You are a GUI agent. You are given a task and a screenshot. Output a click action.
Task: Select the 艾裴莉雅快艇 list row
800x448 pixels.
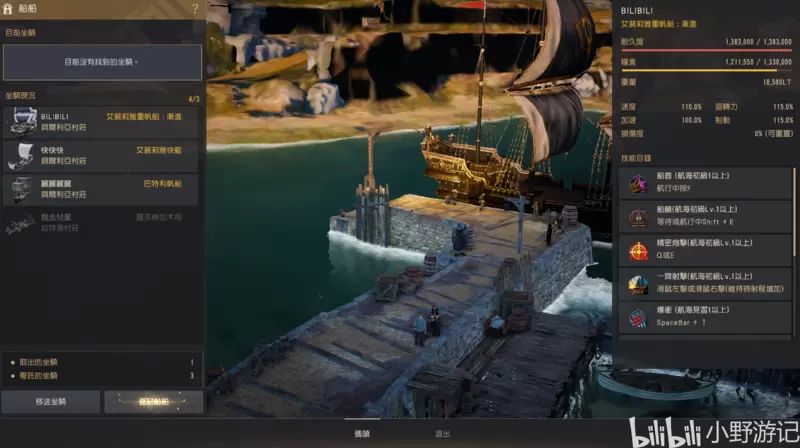[x=101, y=156]
